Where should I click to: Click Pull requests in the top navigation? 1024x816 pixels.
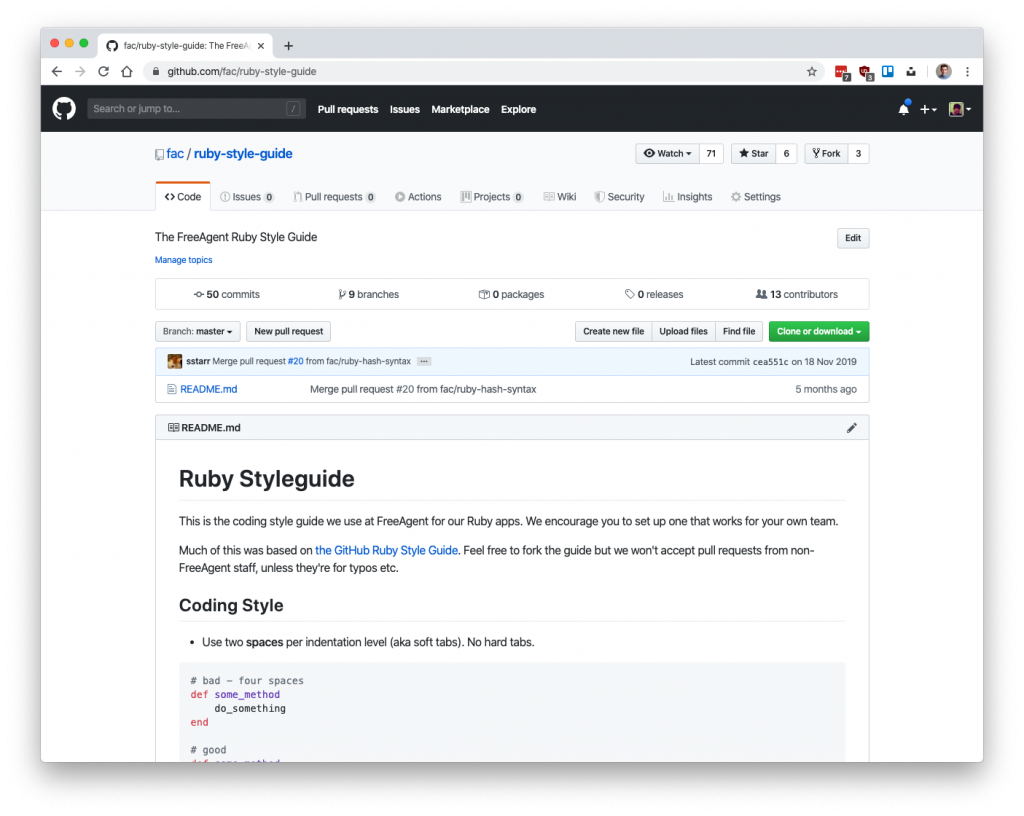tap(348, 110)
